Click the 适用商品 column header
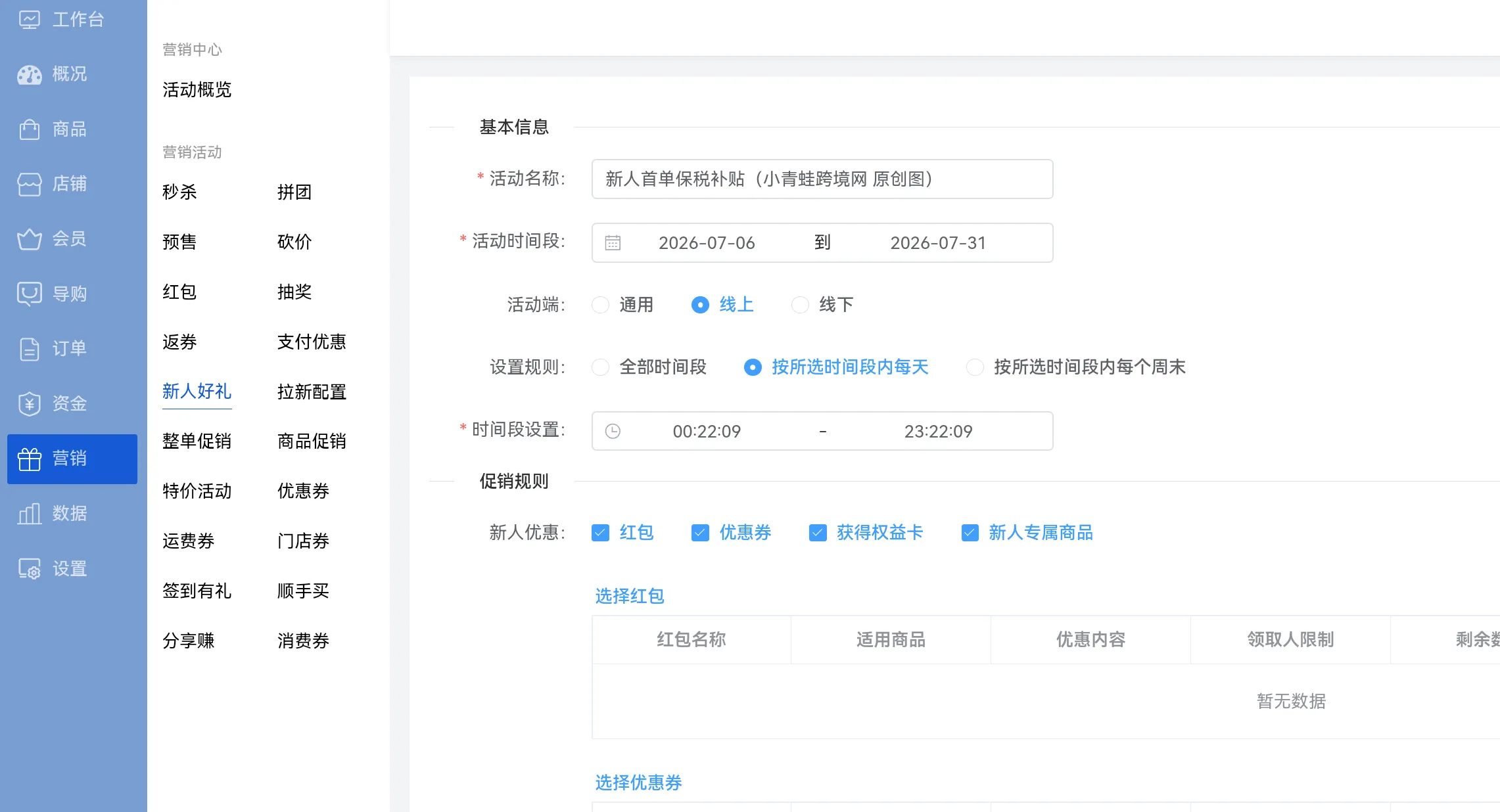Screen dimensions: 1500x812 click(x=891, y=640)
